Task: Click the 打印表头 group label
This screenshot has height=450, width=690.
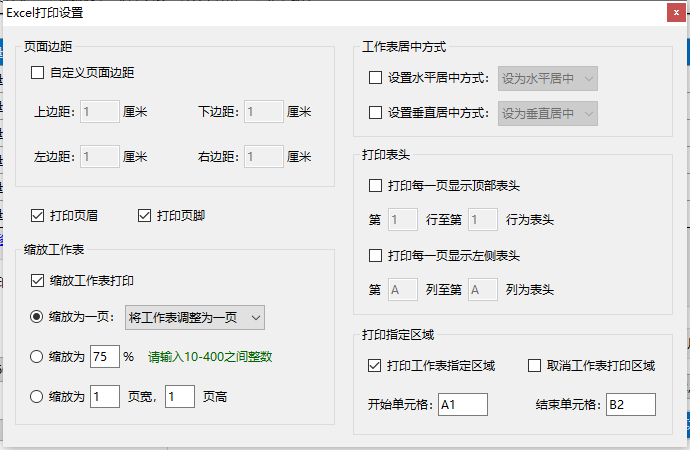Action: pos(386,154)
